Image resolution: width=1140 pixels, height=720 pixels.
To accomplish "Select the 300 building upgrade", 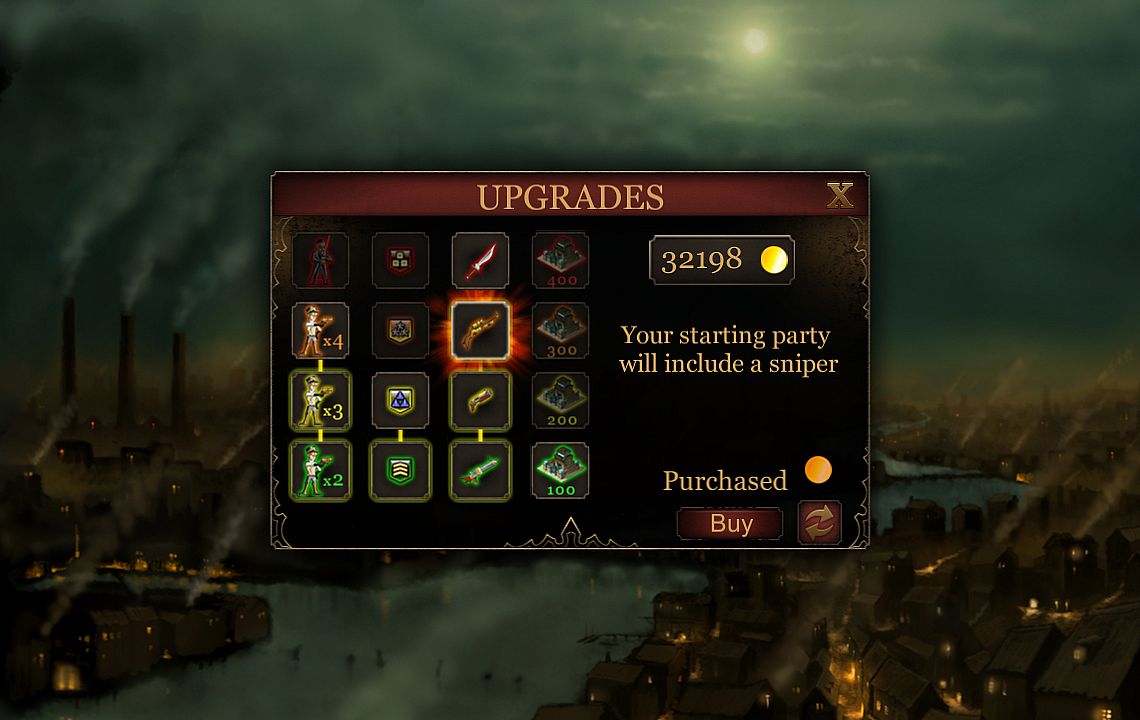I will point(561,331).
